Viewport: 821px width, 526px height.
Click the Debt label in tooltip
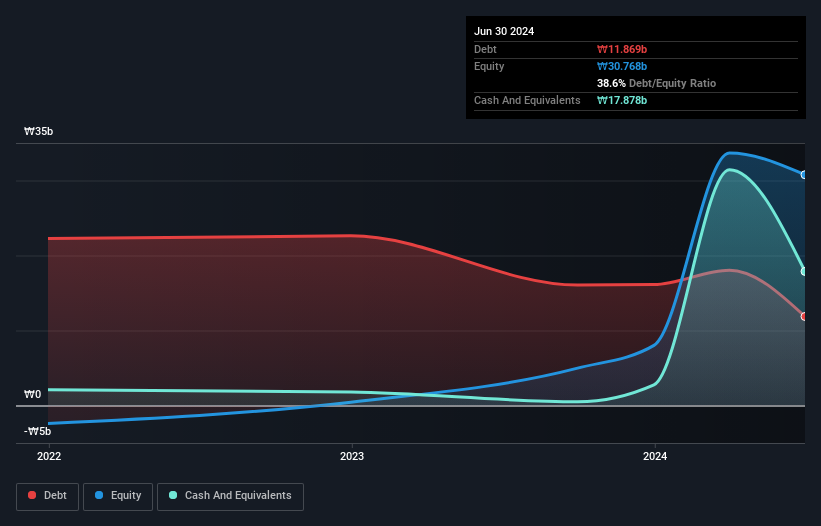pyautogui.click(x=485, y=49)
